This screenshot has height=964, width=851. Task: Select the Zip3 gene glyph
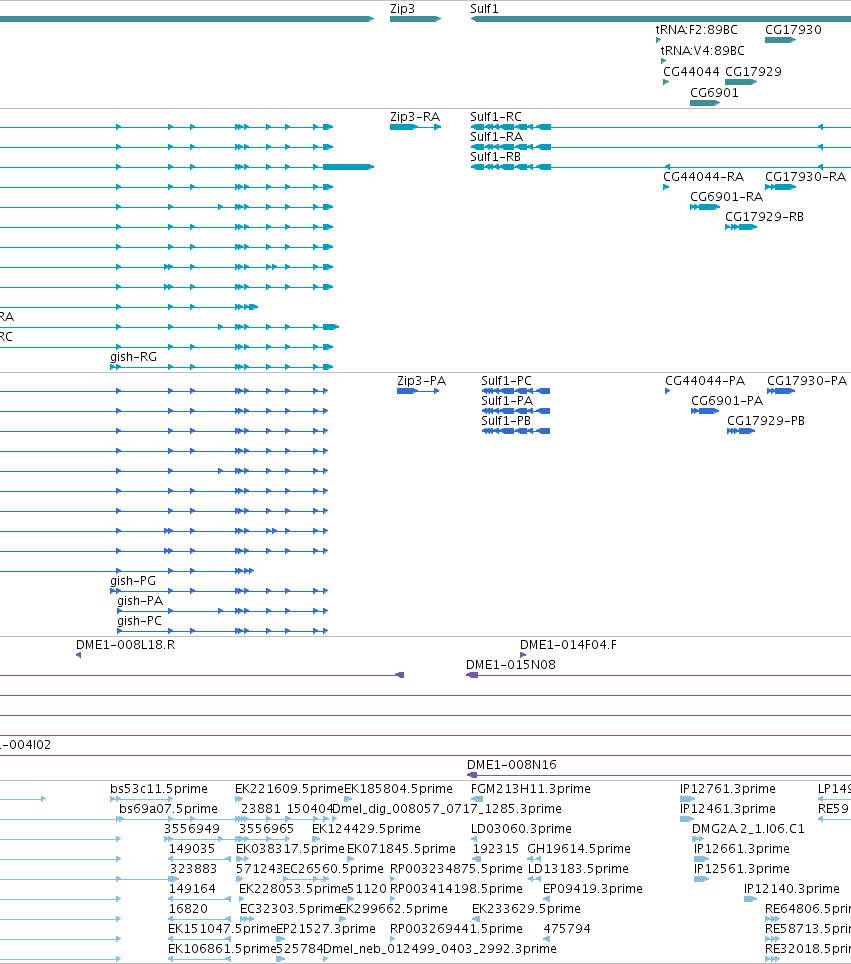(415, 19)
